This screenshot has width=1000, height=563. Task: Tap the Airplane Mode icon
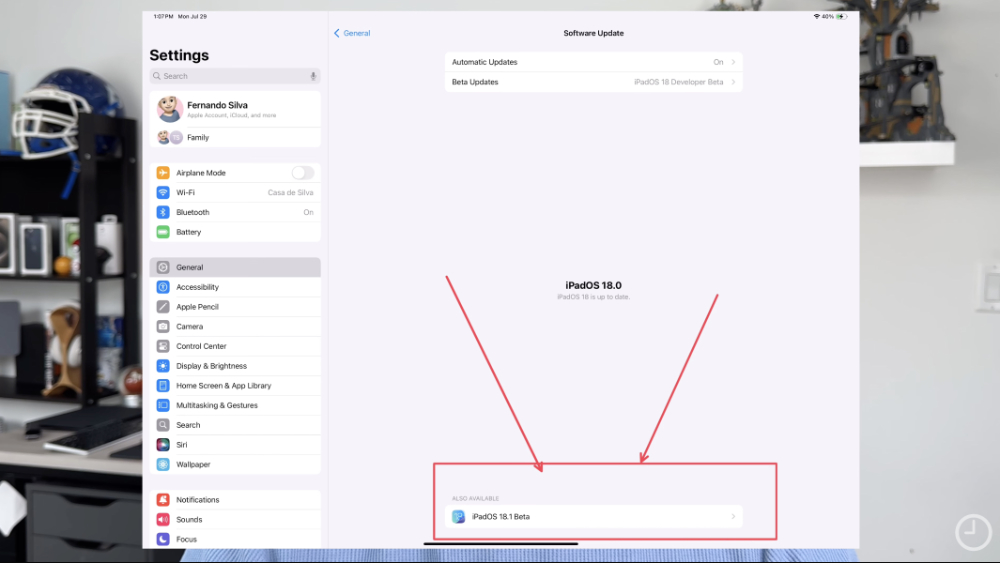pyautogui.click(x=163, y=173)
